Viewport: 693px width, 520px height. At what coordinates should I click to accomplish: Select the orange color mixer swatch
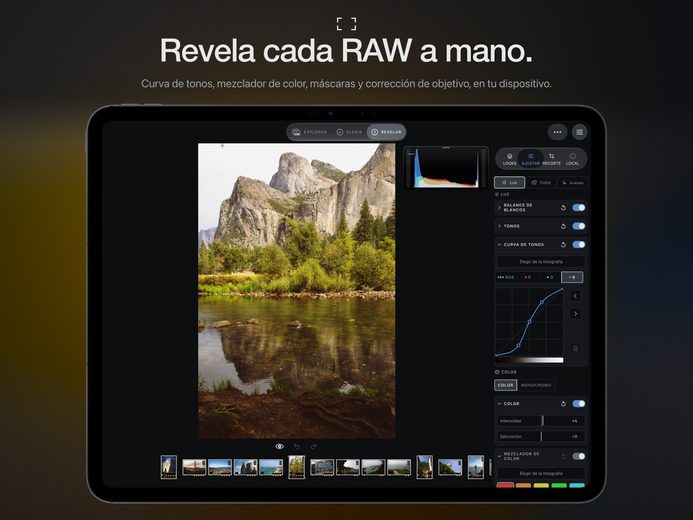[x=523, y=485]
